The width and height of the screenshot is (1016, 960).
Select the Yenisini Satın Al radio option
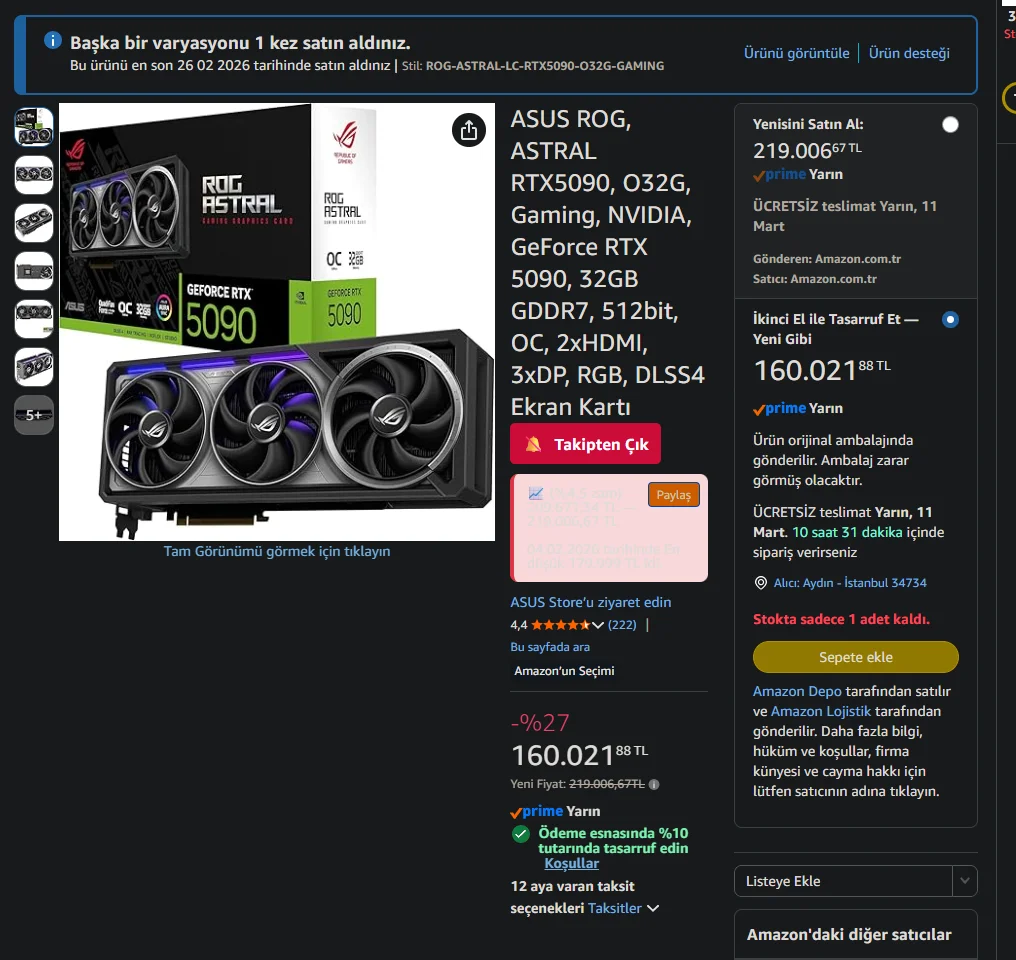point(950,124)
